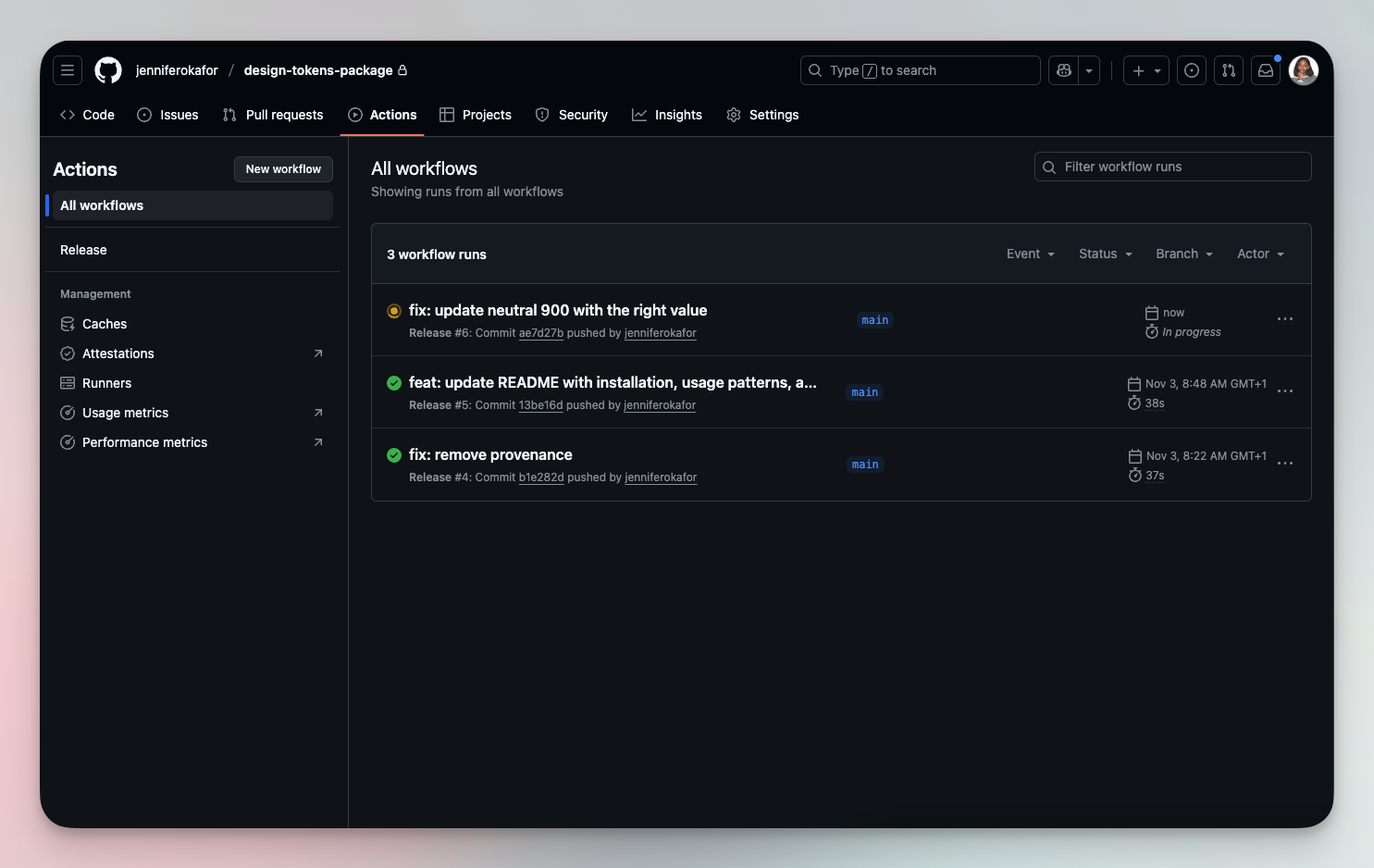The image size is (1374, 868).
Task: Click the jenniferokafor owner link in header
Action: point(177,70)
